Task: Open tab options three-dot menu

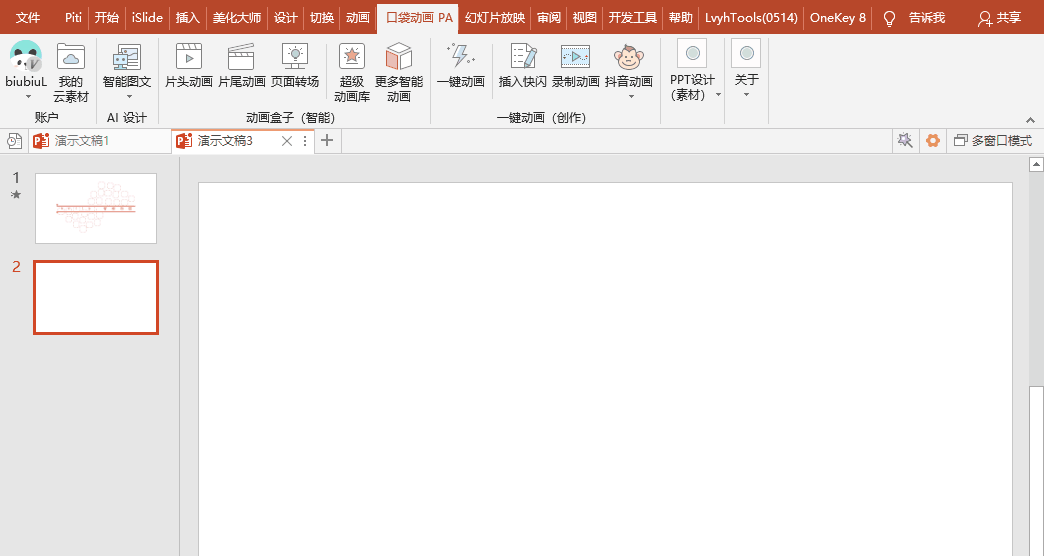Action: [305, 141]
